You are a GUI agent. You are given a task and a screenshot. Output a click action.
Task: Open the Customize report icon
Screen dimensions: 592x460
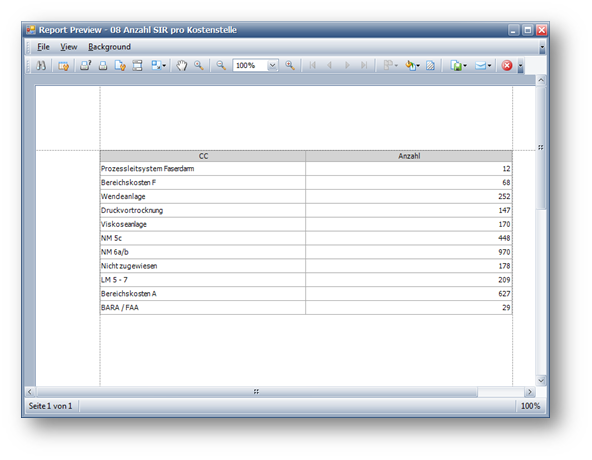(x=63, y=66)
